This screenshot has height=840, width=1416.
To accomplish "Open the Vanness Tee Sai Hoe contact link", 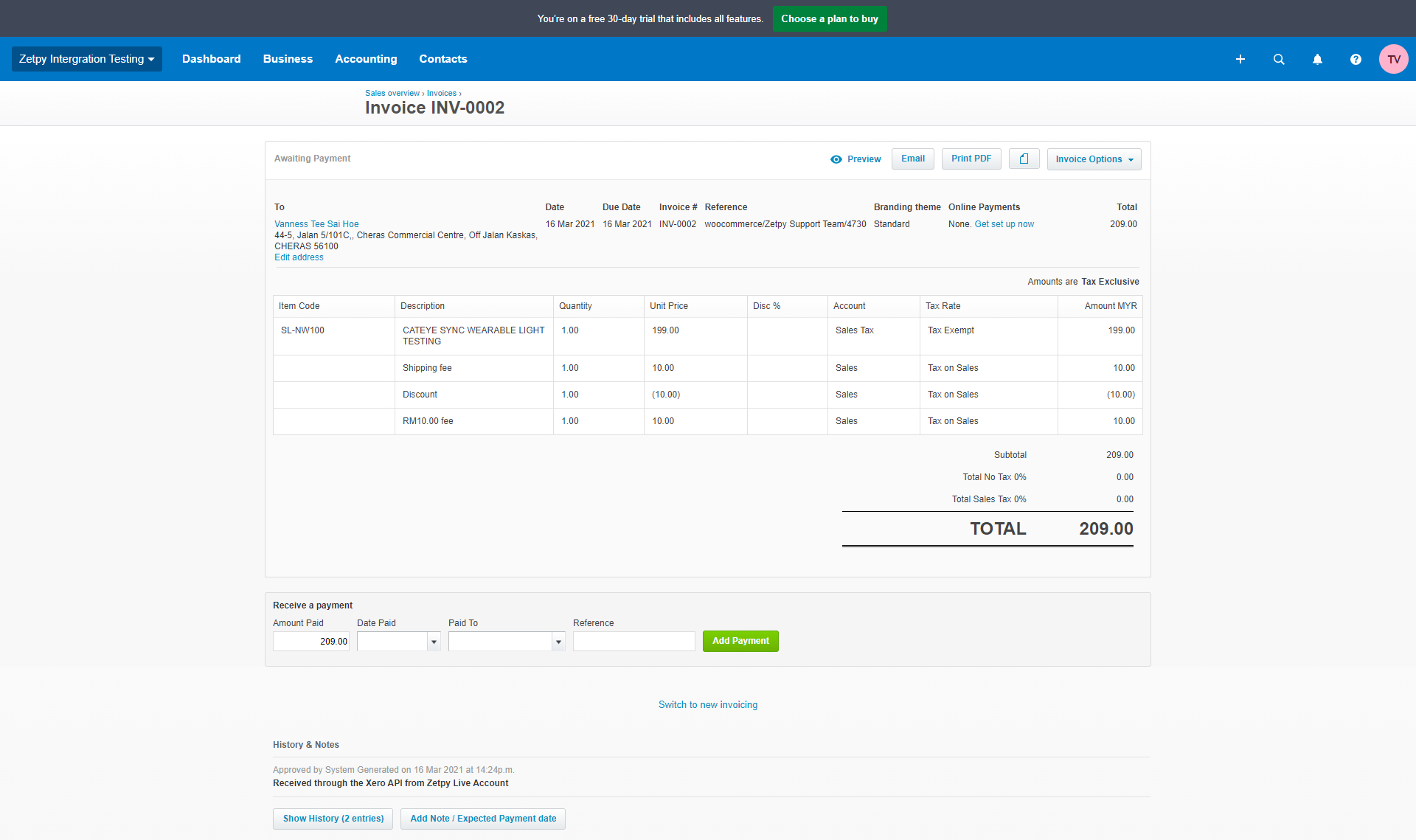I will 316,224.
